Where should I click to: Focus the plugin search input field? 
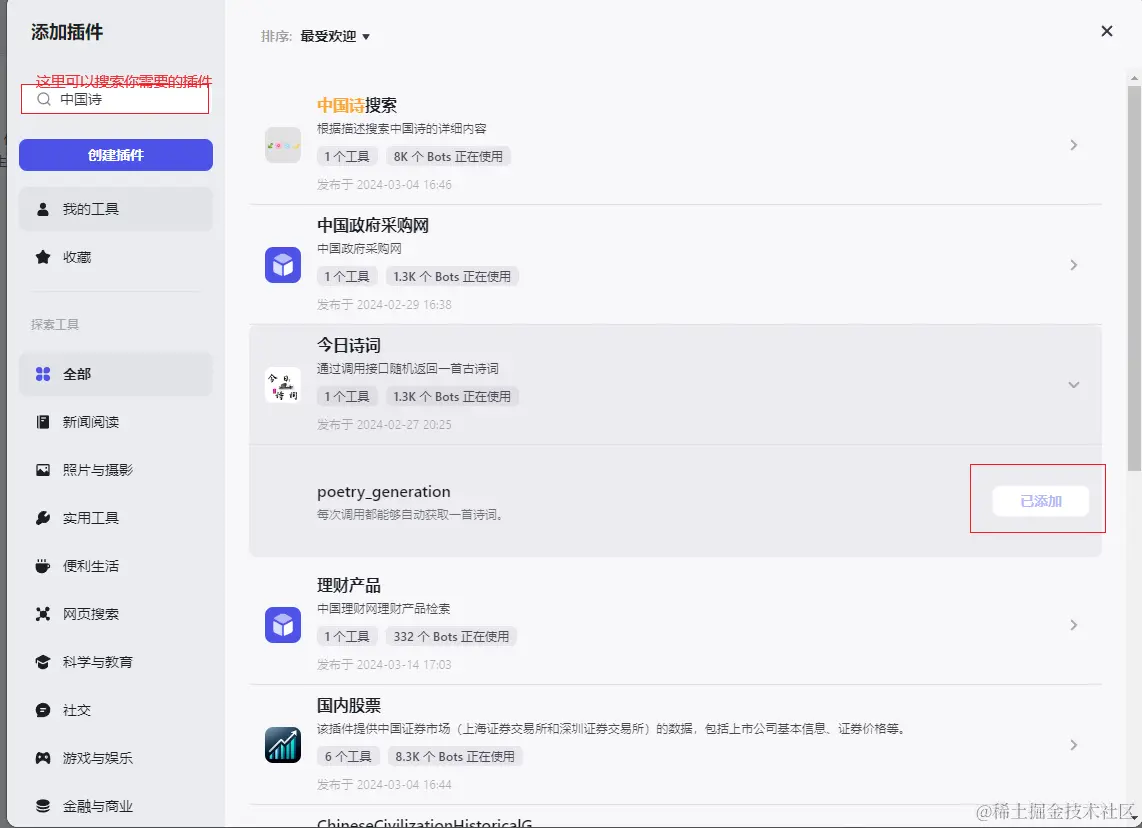[115, 99]
